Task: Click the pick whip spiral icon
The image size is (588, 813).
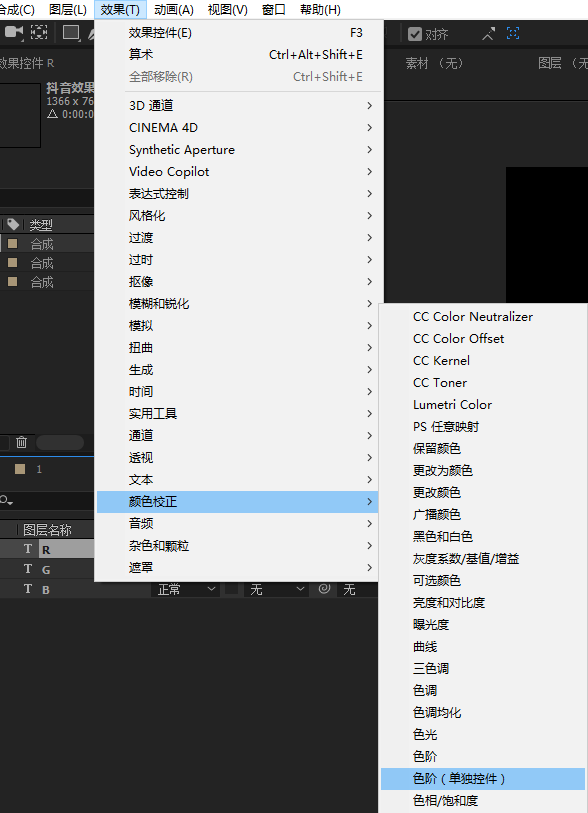Action: (325, 589)
